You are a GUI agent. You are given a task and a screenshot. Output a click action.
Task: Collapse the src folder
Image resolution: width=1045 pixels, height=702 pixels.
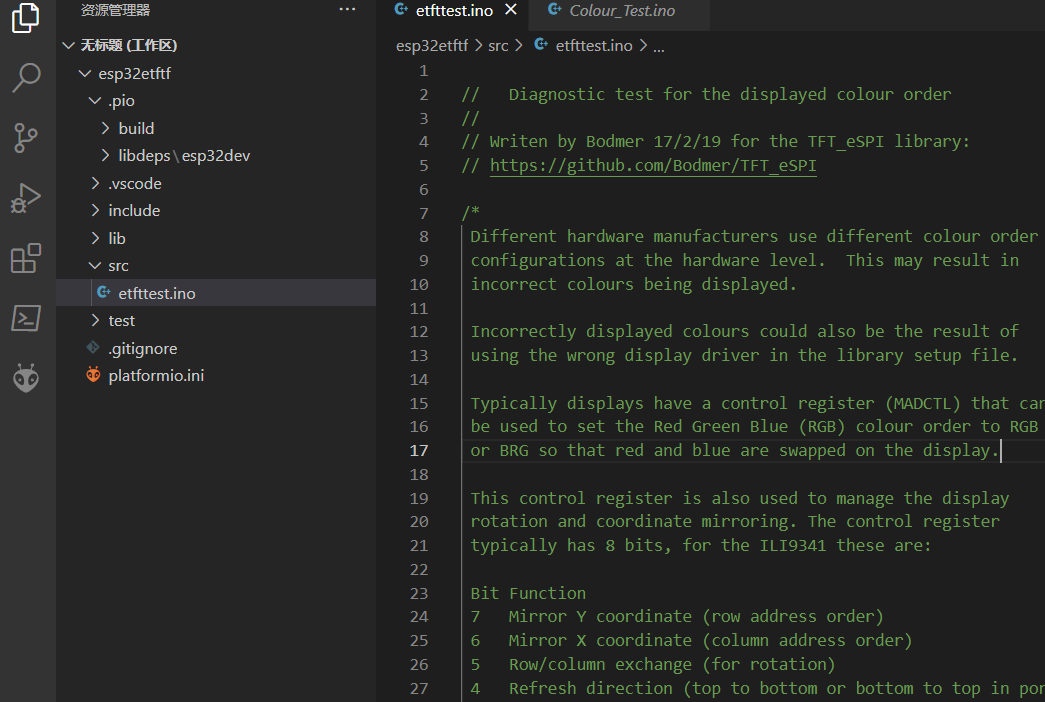(x=118, y=266)
